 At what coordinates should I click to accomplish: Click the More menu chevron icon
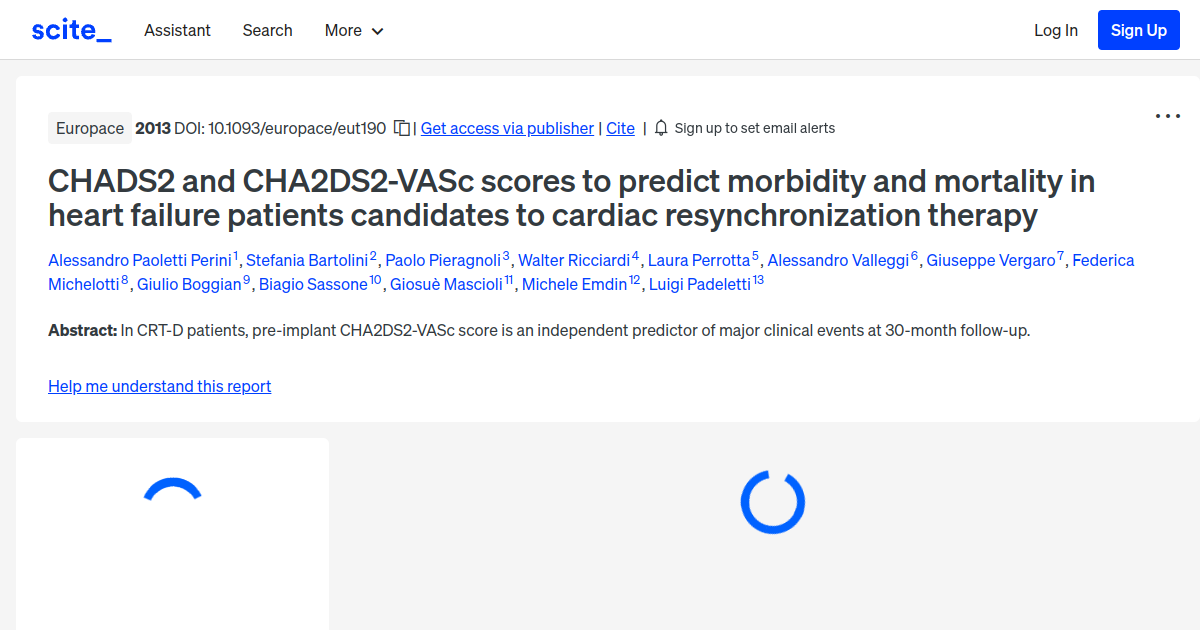[x=378, y=31]
